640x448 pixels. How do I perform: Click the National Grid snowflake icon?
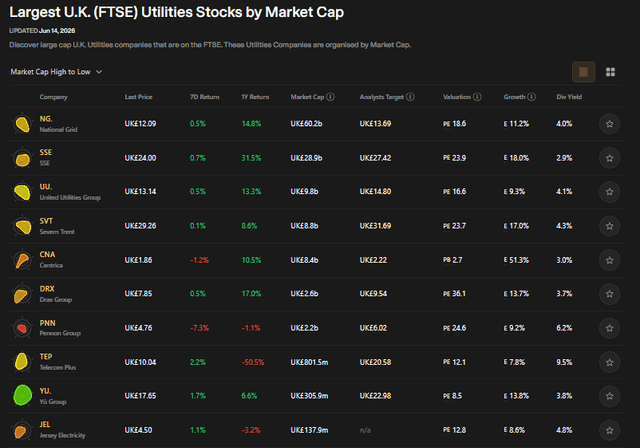click(x=22, y=124)
